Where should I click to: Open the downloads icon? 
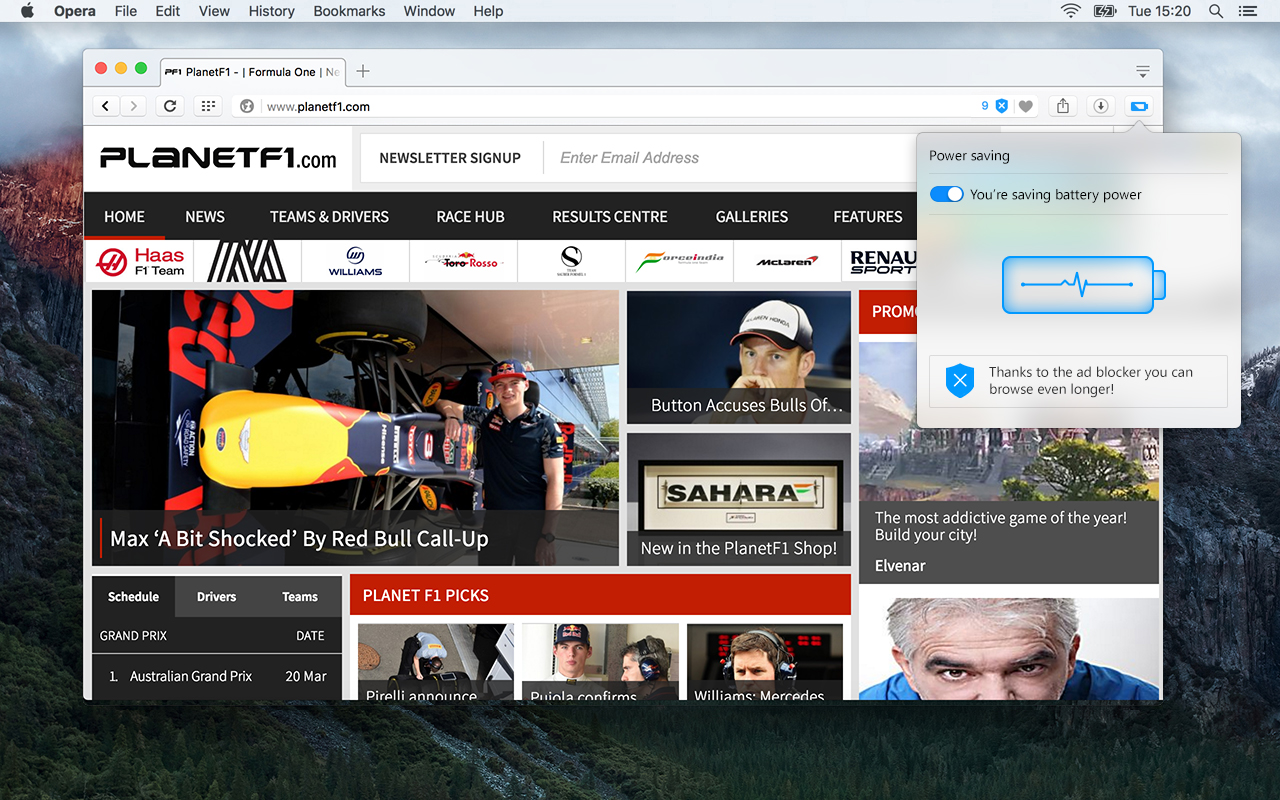[1101, 106]
